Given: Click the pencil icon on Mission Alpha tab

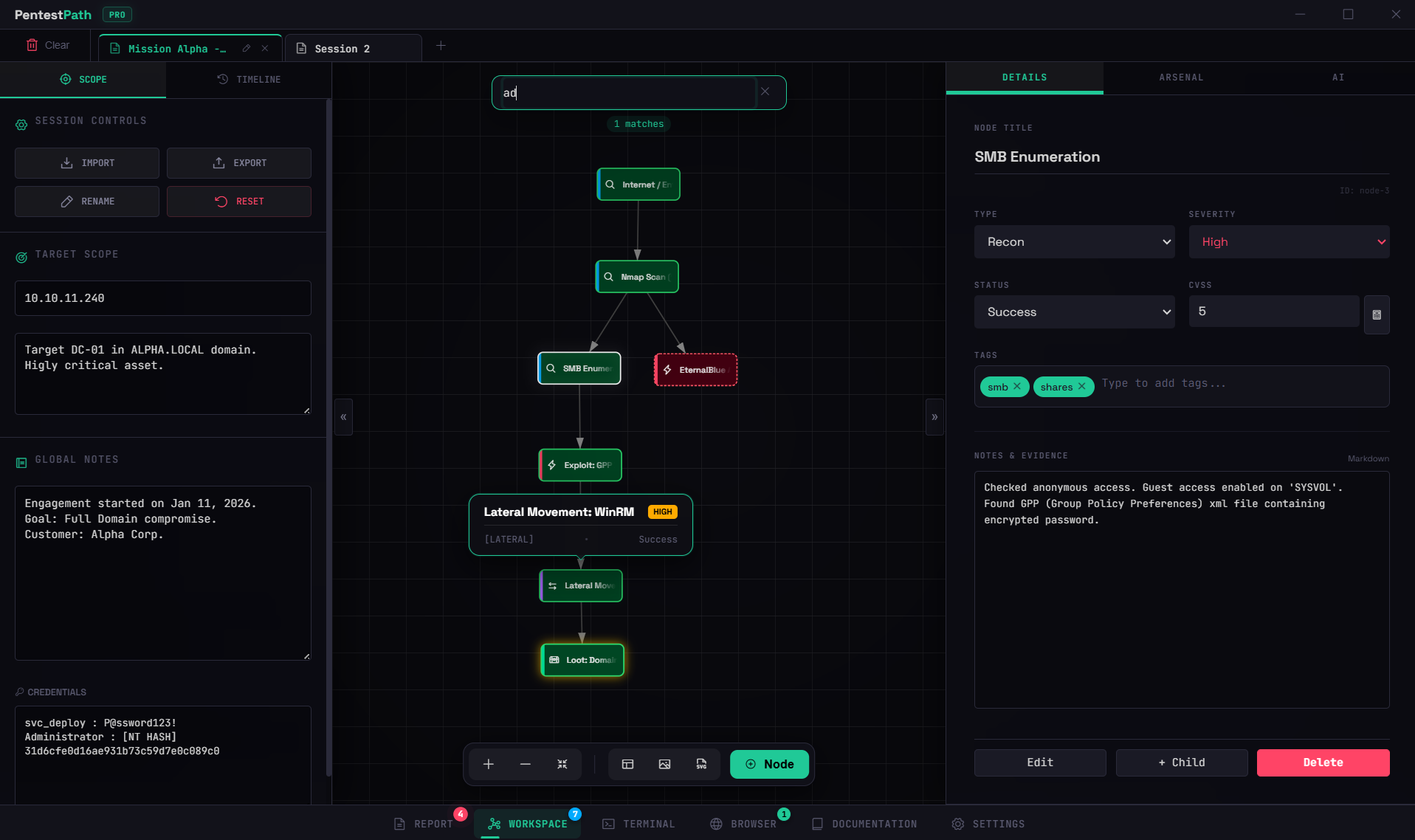Looking at the screenshot, I should [247, 49].
